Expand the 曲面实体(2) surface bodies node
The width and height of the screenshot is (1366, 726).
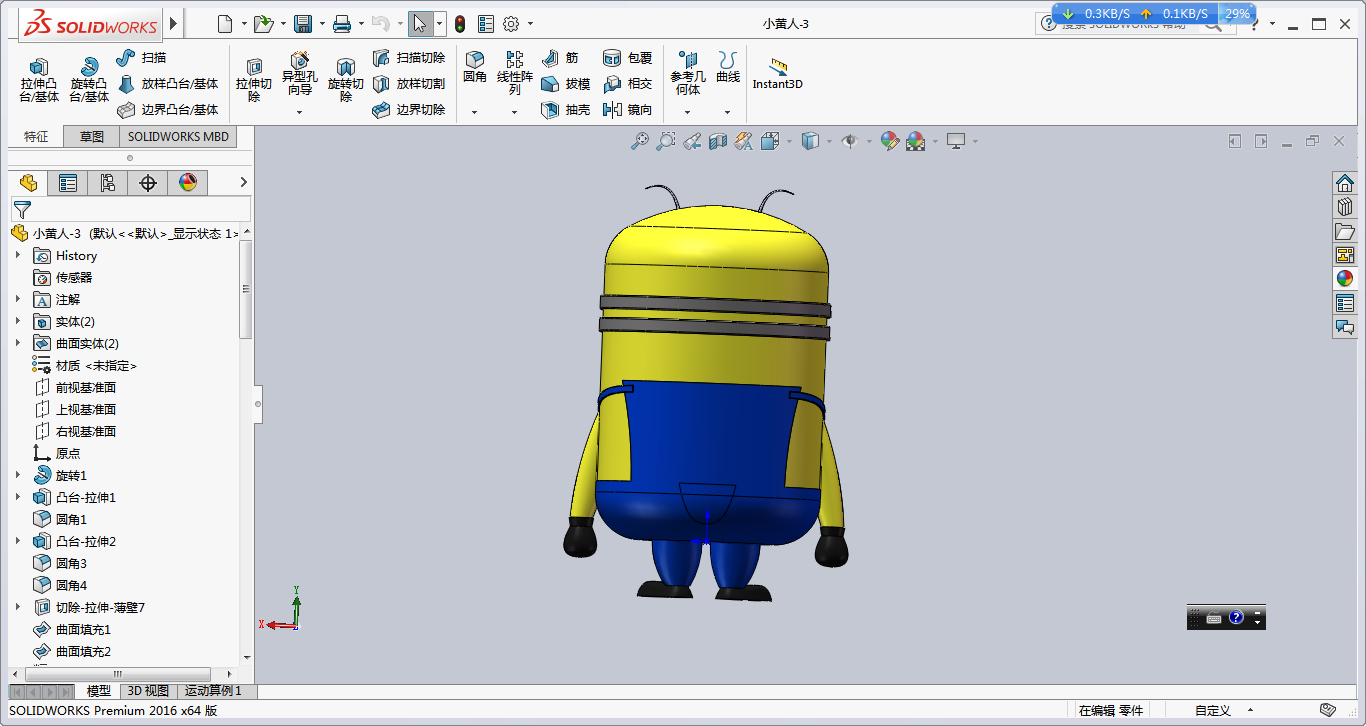(18, 344)
